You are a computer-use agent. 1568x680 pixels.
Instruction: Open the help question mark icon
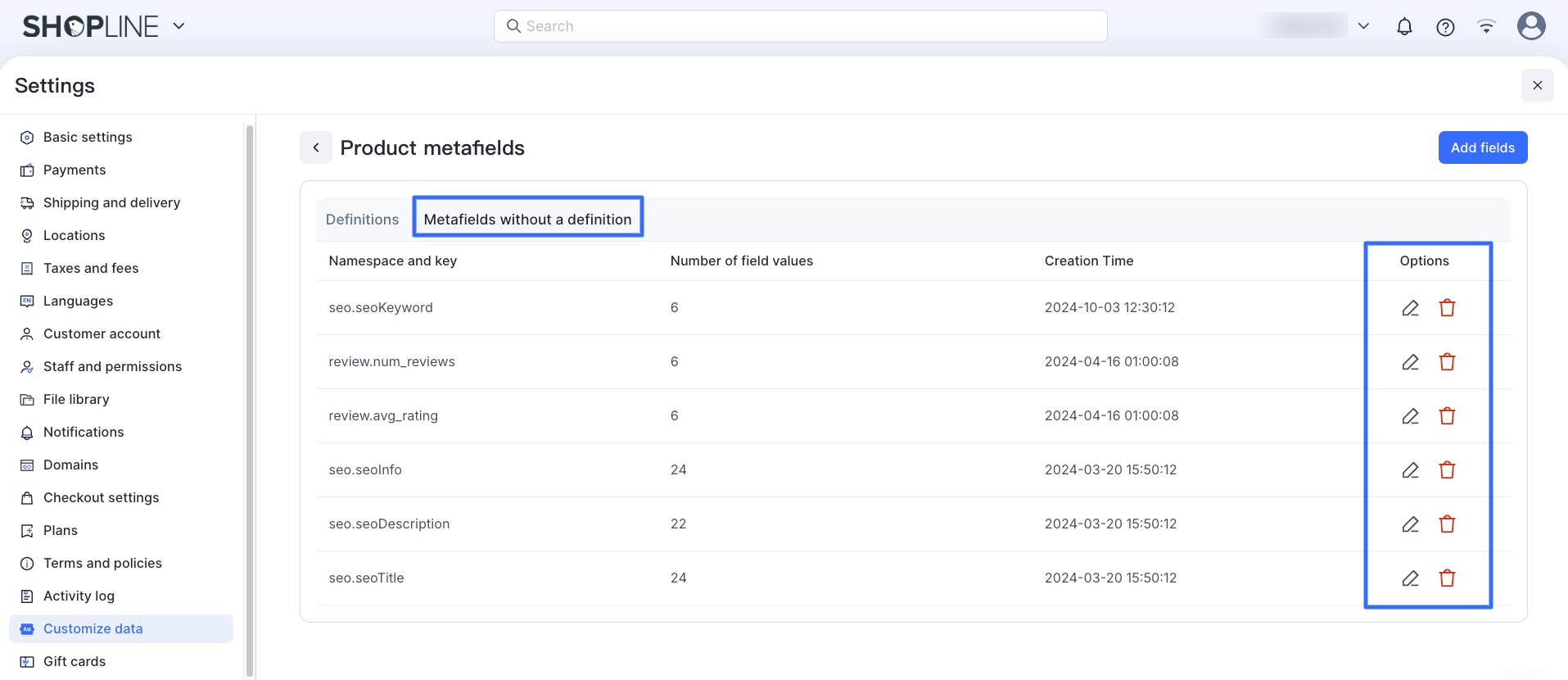(1445, 27)
